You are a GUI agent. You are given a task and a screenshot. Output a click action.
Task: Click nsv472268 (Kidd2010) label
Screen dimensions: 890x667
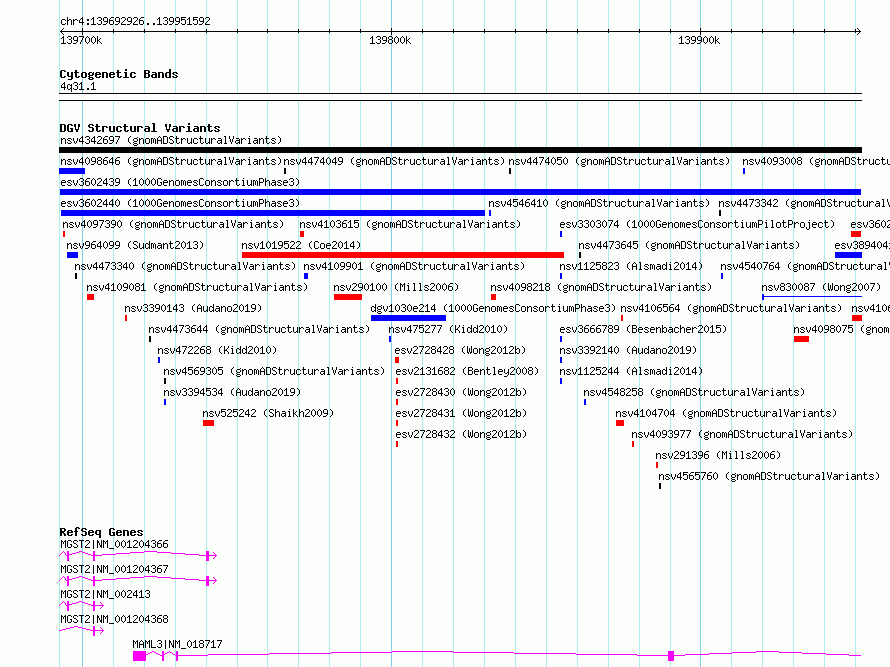coord(217,350)
